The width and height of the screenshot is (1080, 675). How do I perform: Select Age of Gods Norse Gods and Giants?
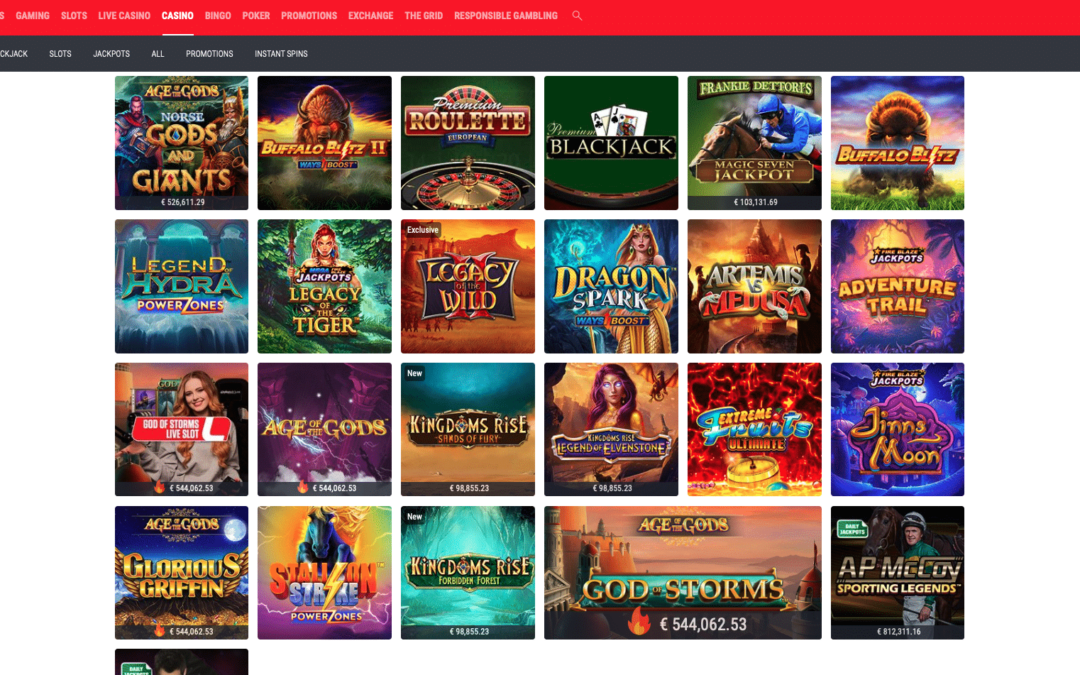(x=181, y=143)
